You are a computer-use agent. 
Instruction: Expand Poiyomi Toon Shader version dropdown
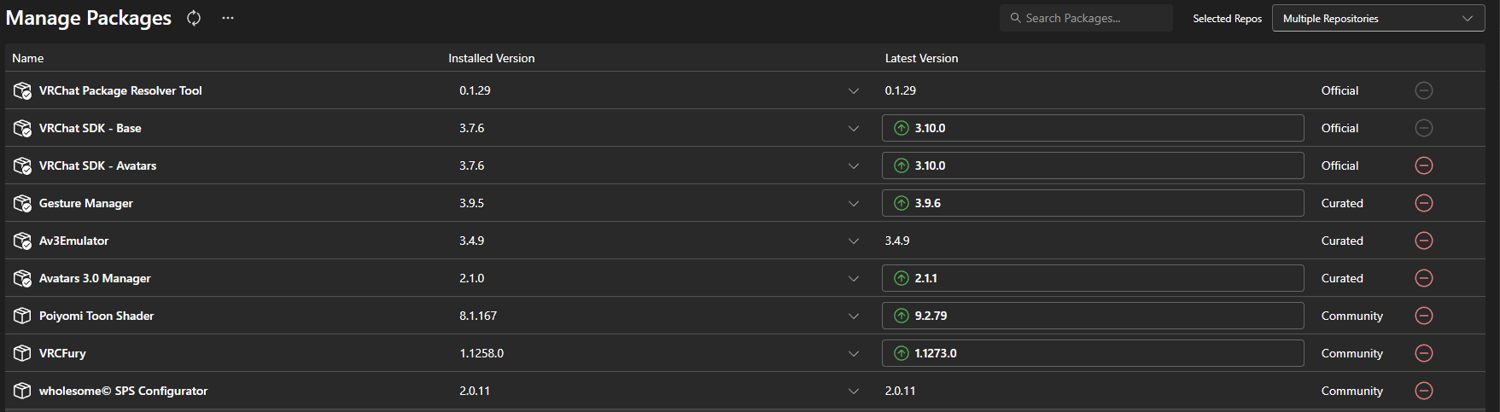(x=853, y=316)
